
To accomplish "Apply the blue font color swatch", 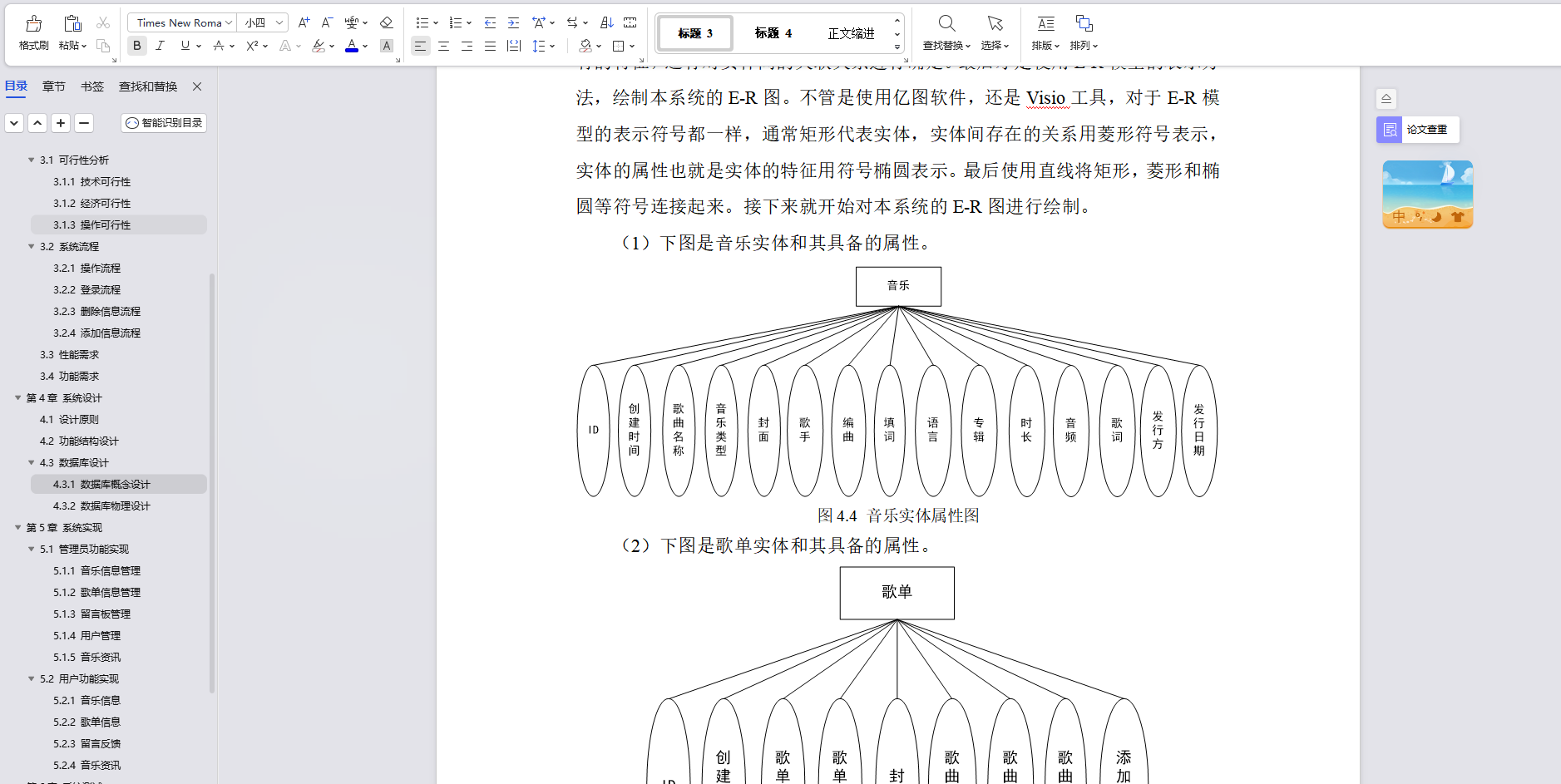I will [352, 46].
